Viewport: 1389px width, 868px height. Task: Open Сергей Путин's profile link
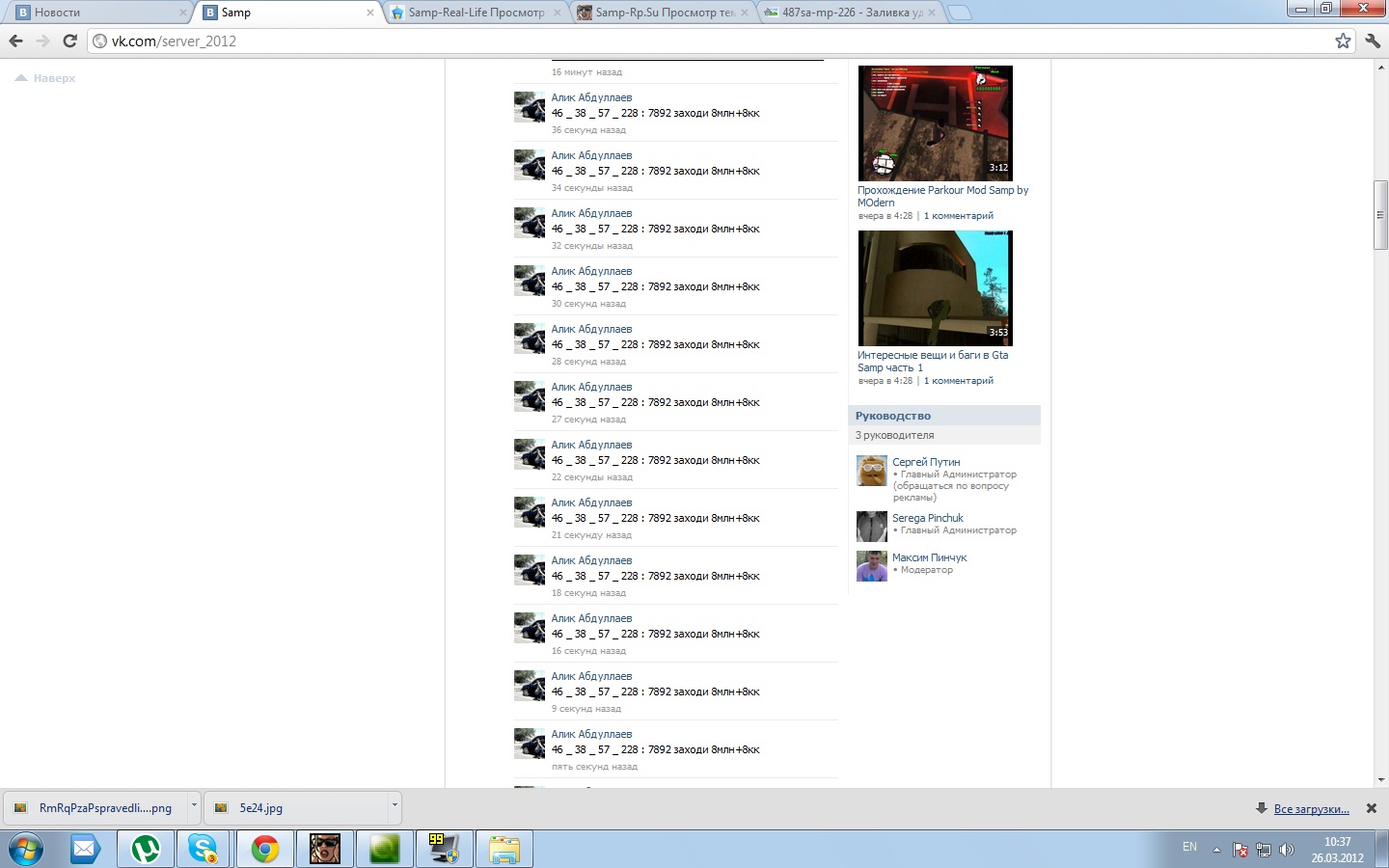point(926,462)
